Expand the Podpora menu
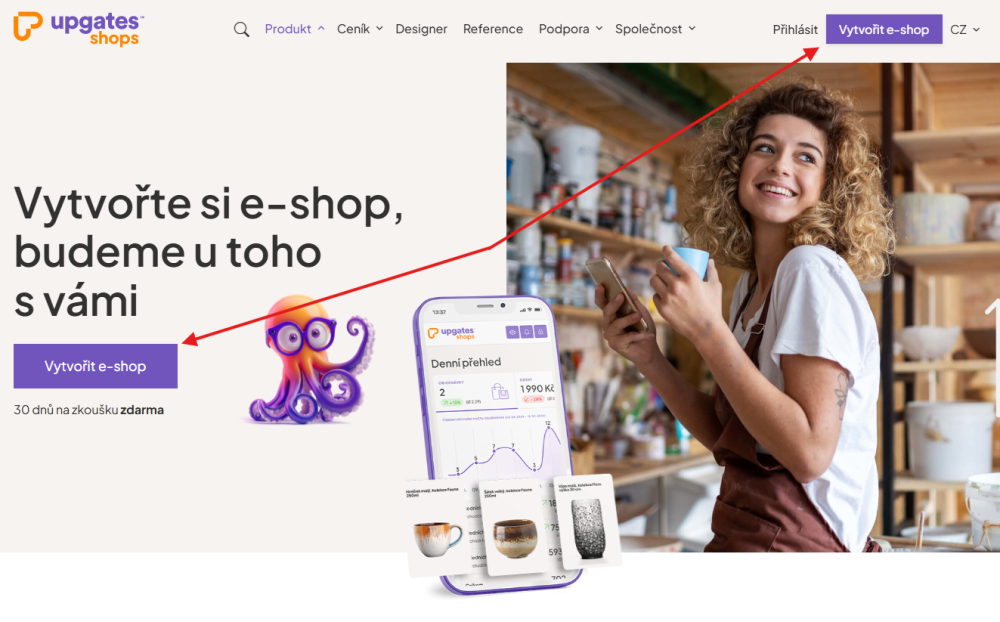Image resolution: width=1000 pixels, height=622 pixels. coord(570,29)
